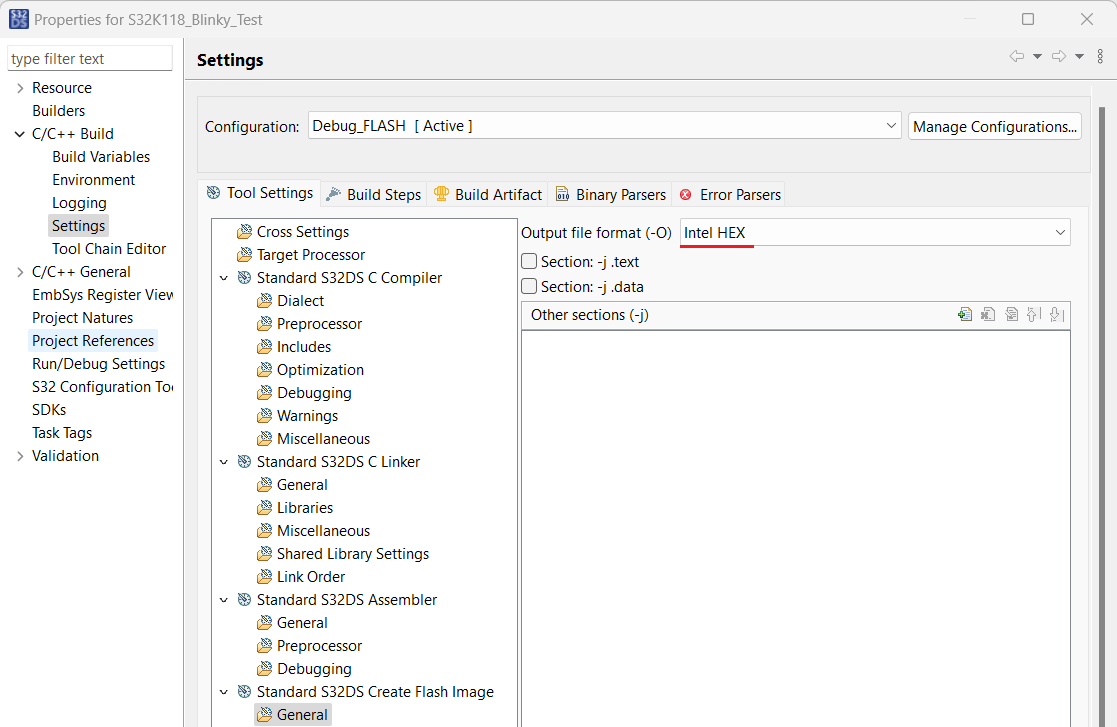The image size is (1117, 727).
Task: Click the Shared Library Settings folder icon
Action: click(264, 553)
